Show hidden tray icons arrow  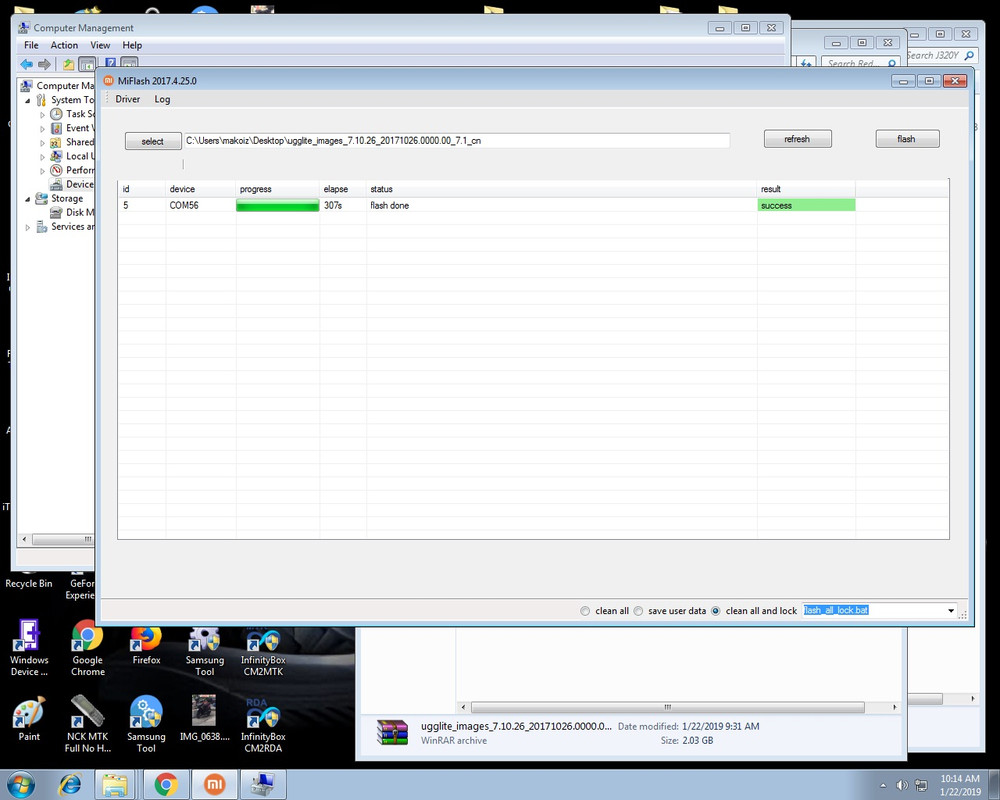[x=883, y=785]
